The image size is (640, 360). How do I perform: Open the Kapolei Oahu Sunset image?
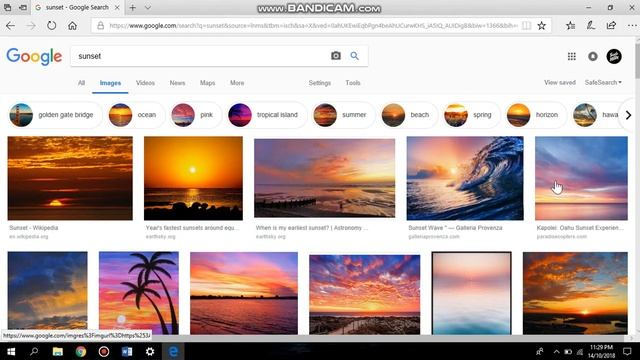click(581, 178)
